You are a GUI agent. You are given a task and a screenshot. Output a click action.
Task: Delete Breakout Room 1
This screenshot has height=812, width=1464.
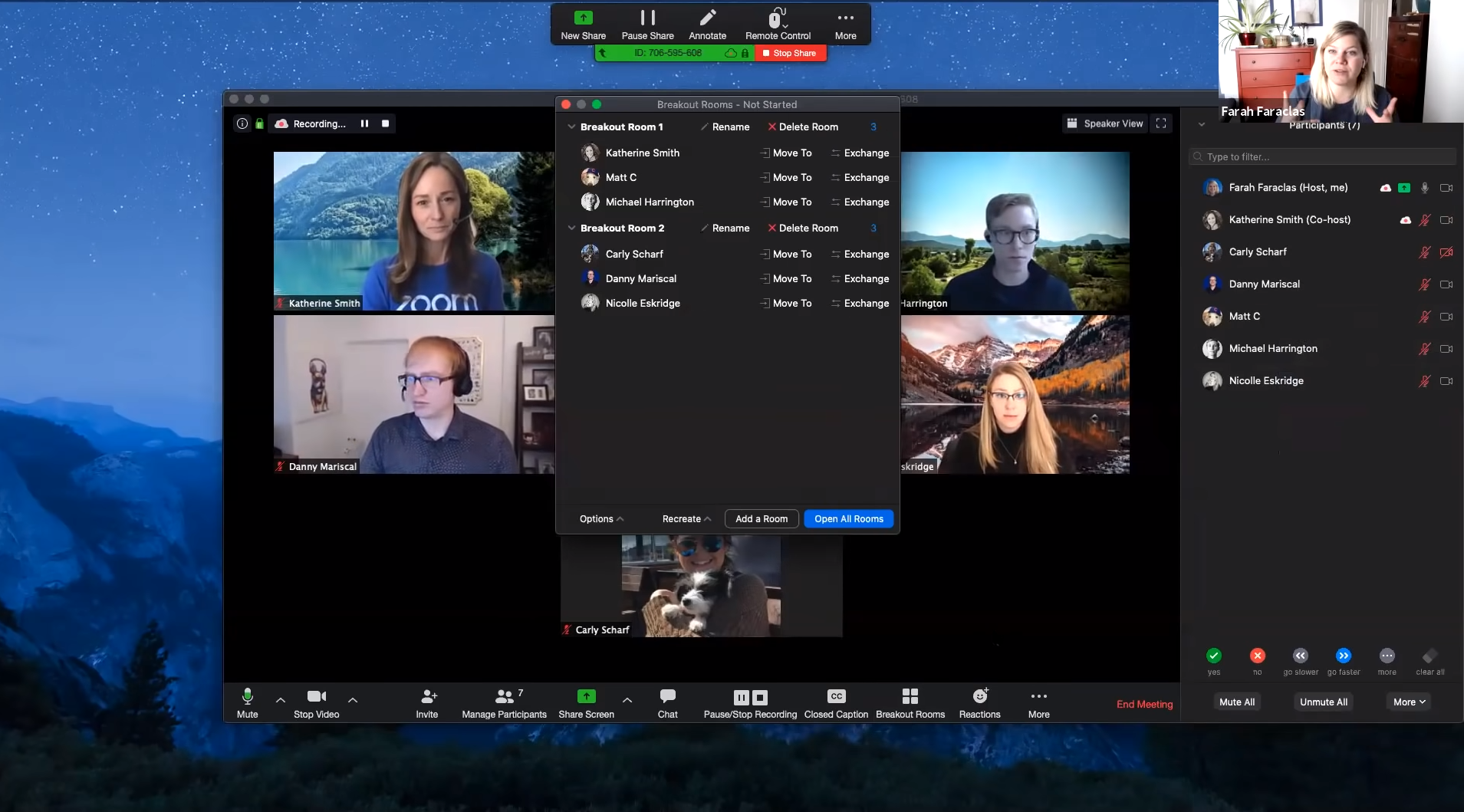coord(803,127)
